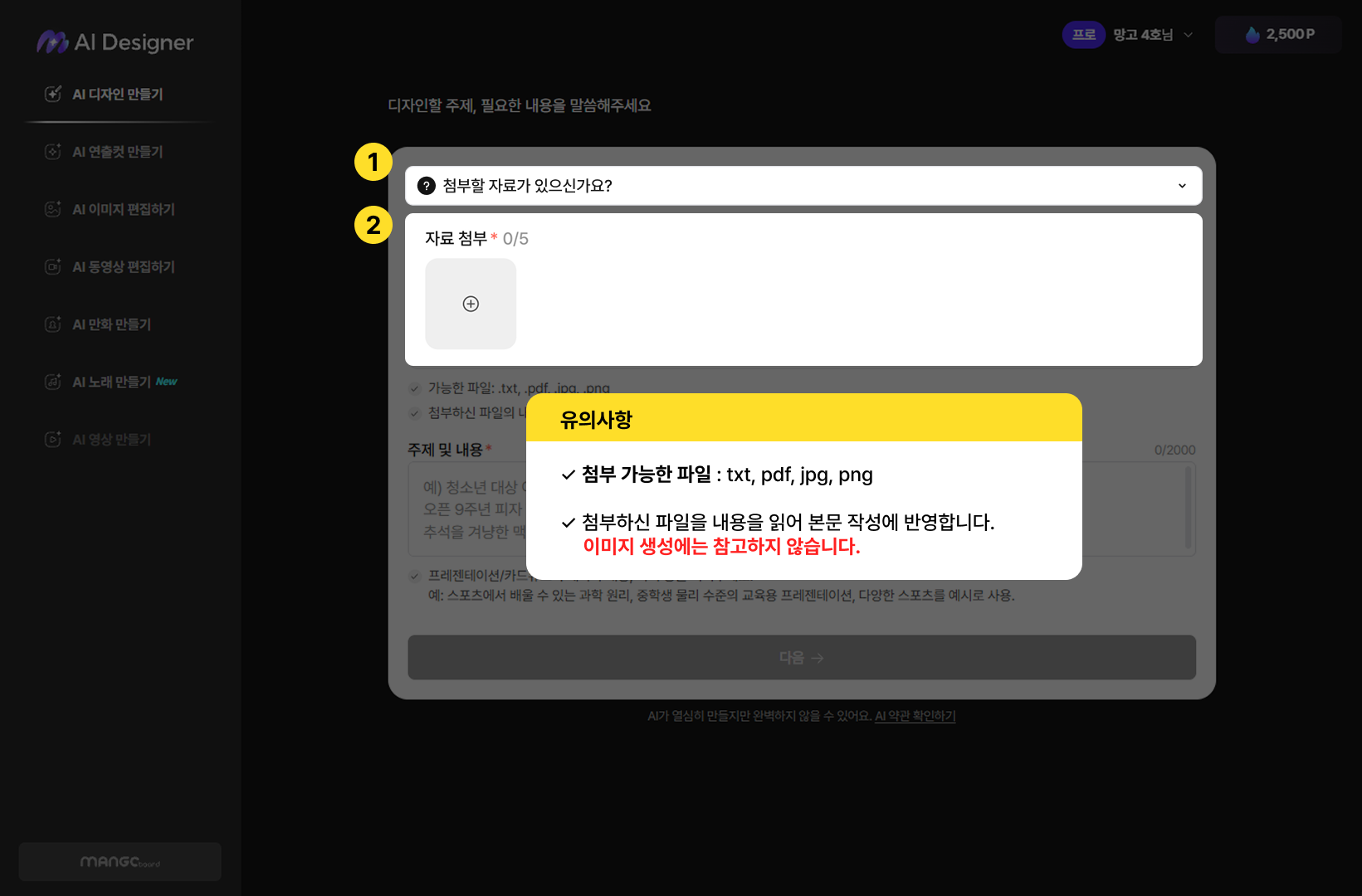Image resolution: width=1362 pixels, height=896 pixels.
Task: Select AI 동영상 편집하기 menu label
Action: [124, 267]
